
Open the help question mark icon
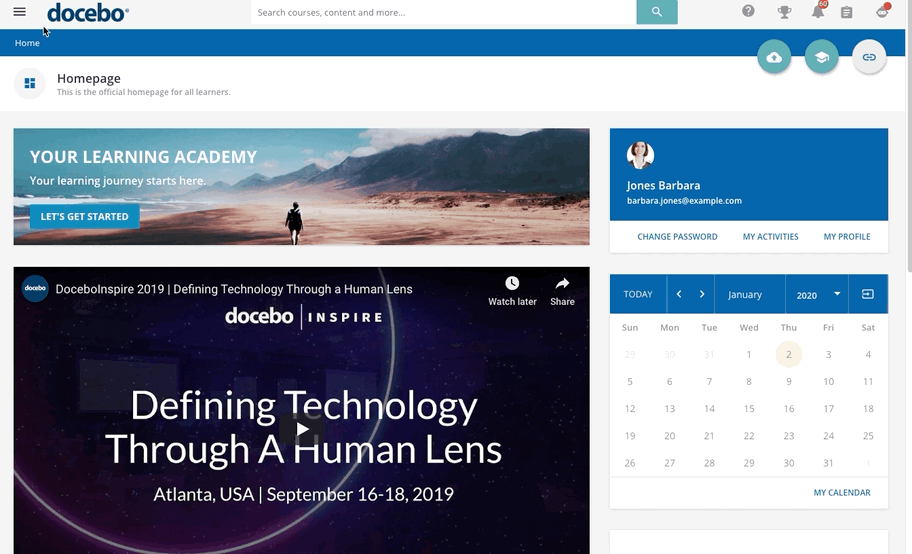[748, 11]
